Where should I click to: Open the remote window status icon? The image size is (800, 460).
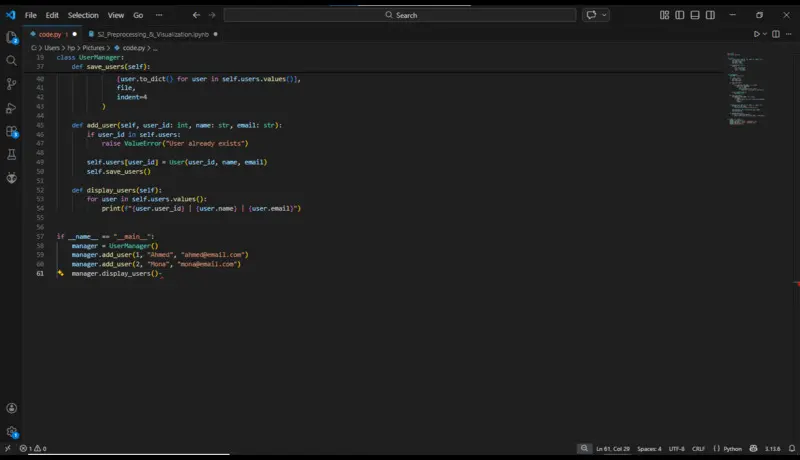pyautogui.click(x=8, y=448)
